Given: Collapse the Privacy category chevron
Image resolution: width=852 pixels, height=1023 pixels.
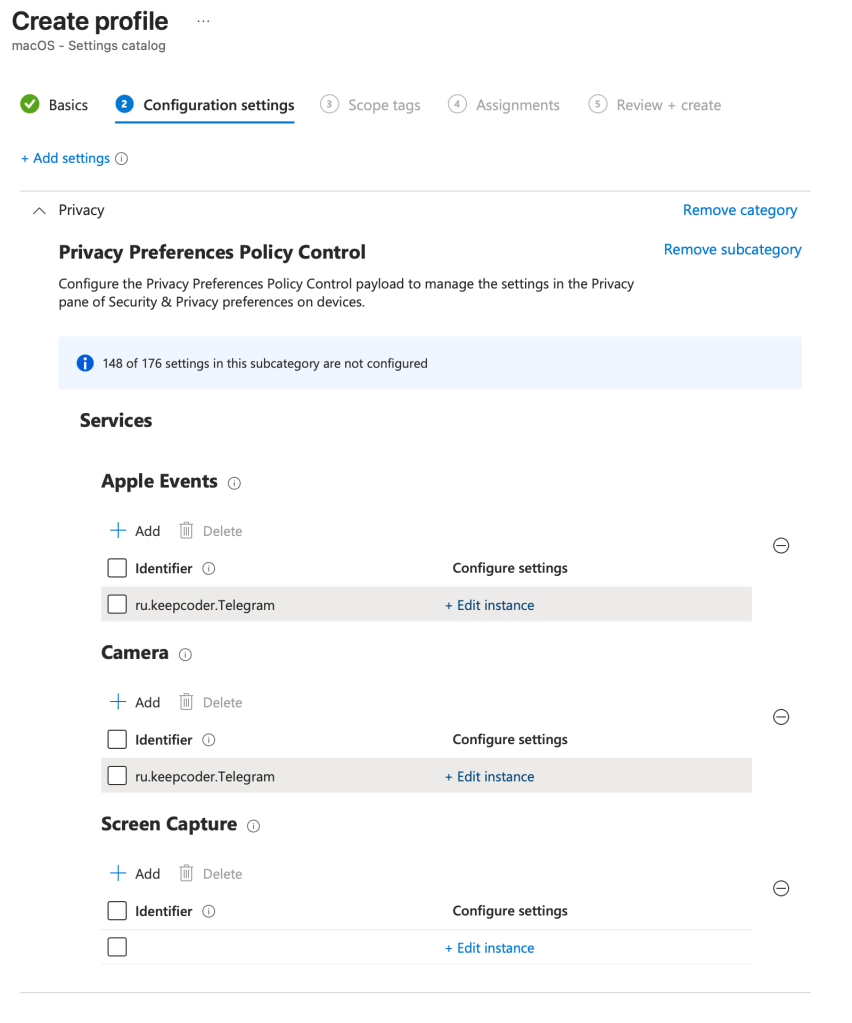Looking at the screenshot, I should [x=39, y=211].
